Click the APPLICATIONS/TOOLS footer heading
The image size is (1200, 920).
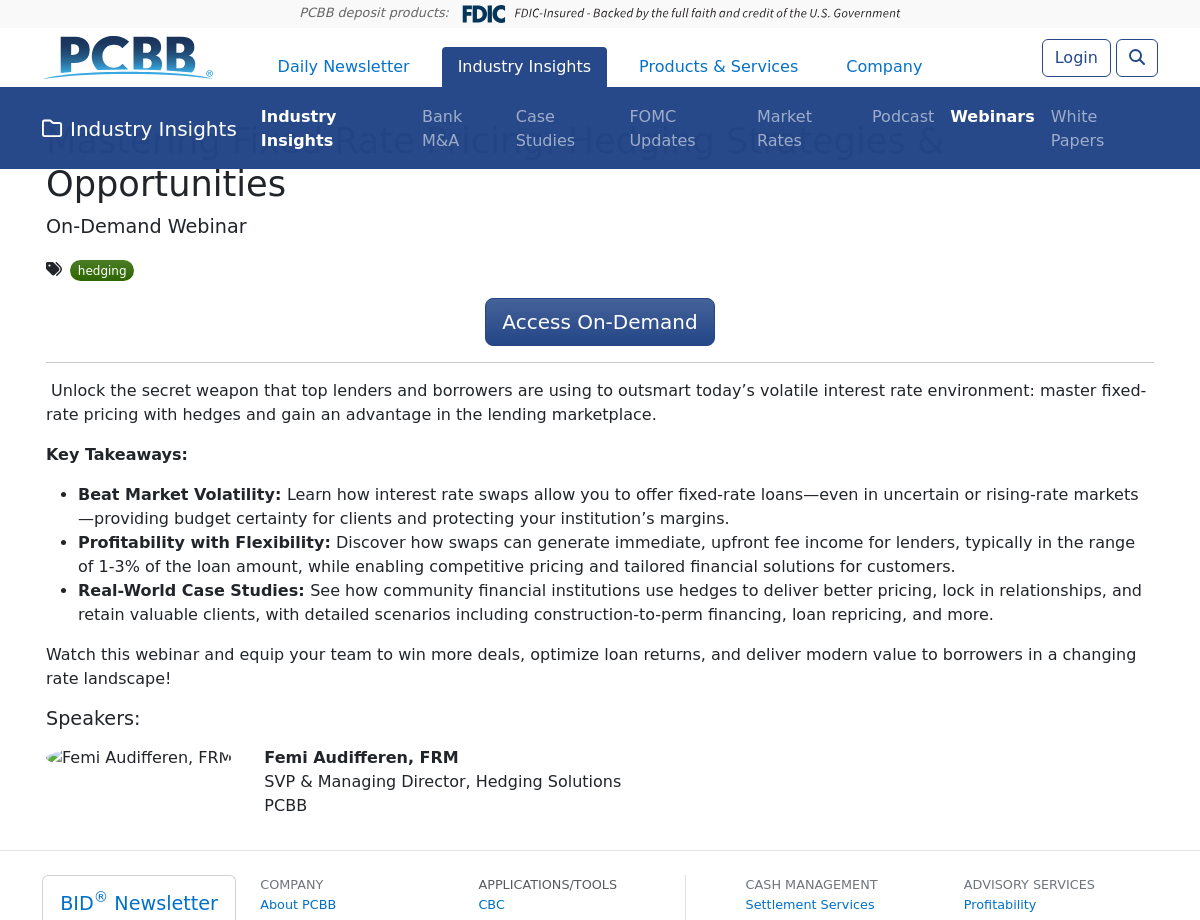547,885
